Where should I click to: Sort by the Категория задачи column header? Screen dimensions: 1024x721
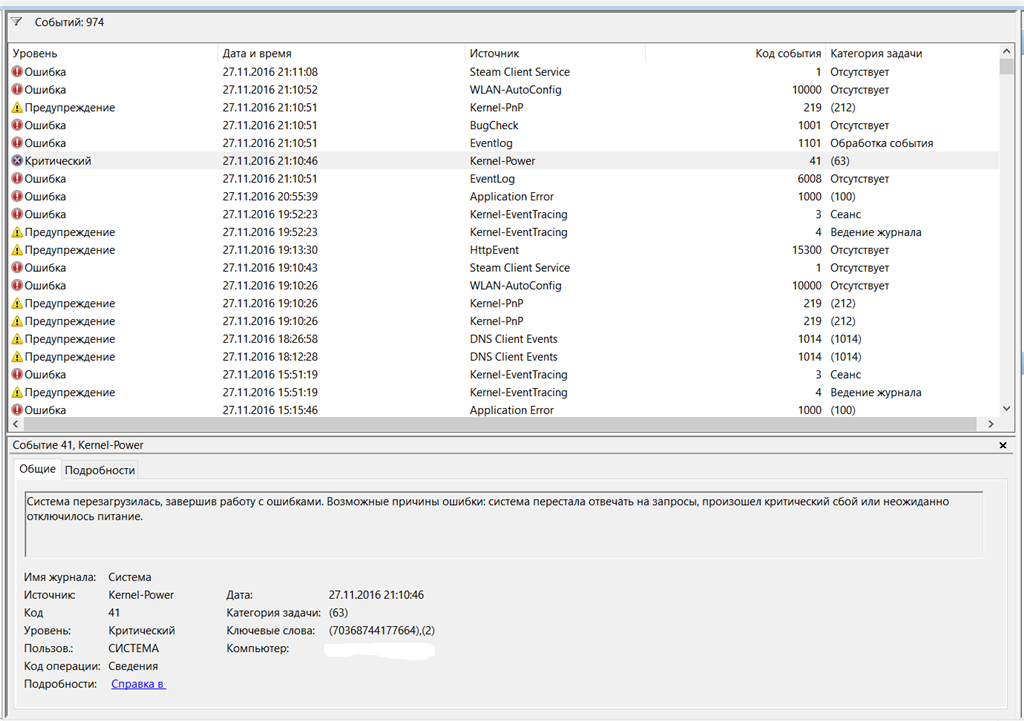point(912,54)
